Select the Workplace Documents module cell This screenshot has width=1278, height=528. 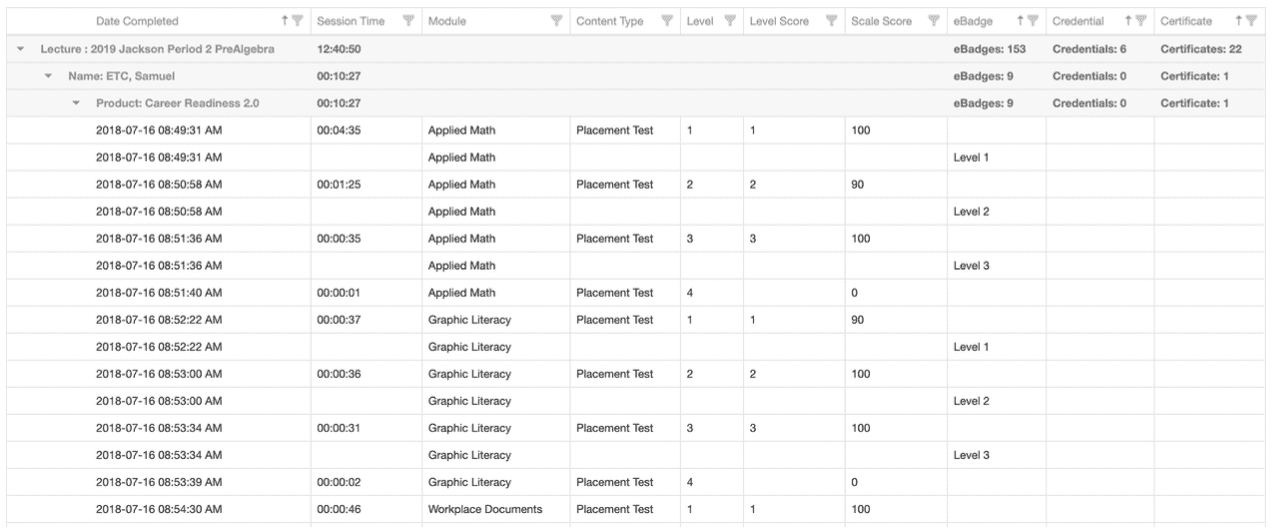pos(485,509)
